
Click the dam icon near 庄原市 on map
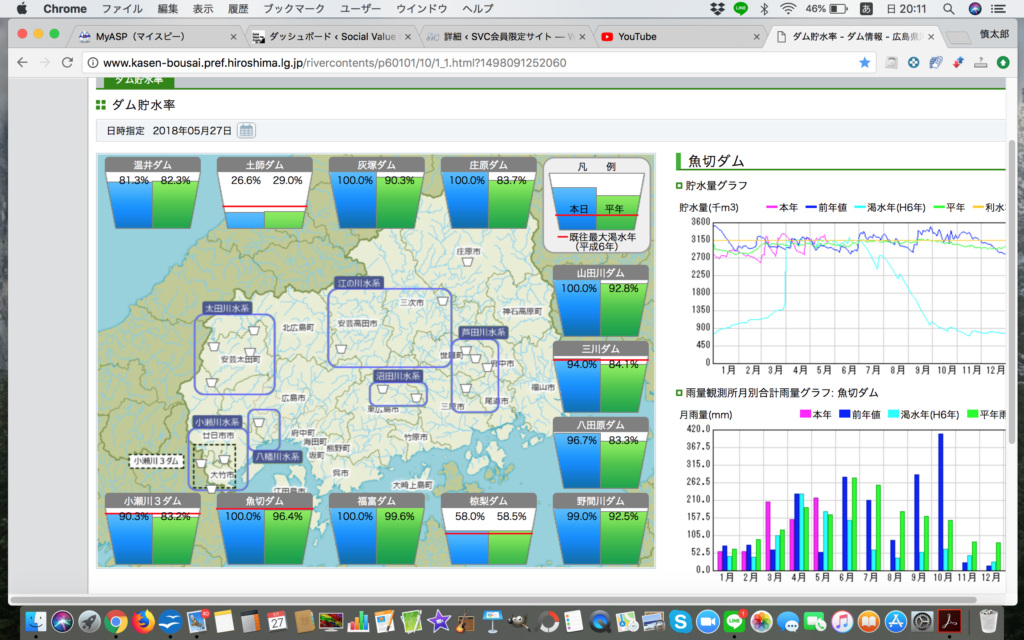[x=468, y=262]
